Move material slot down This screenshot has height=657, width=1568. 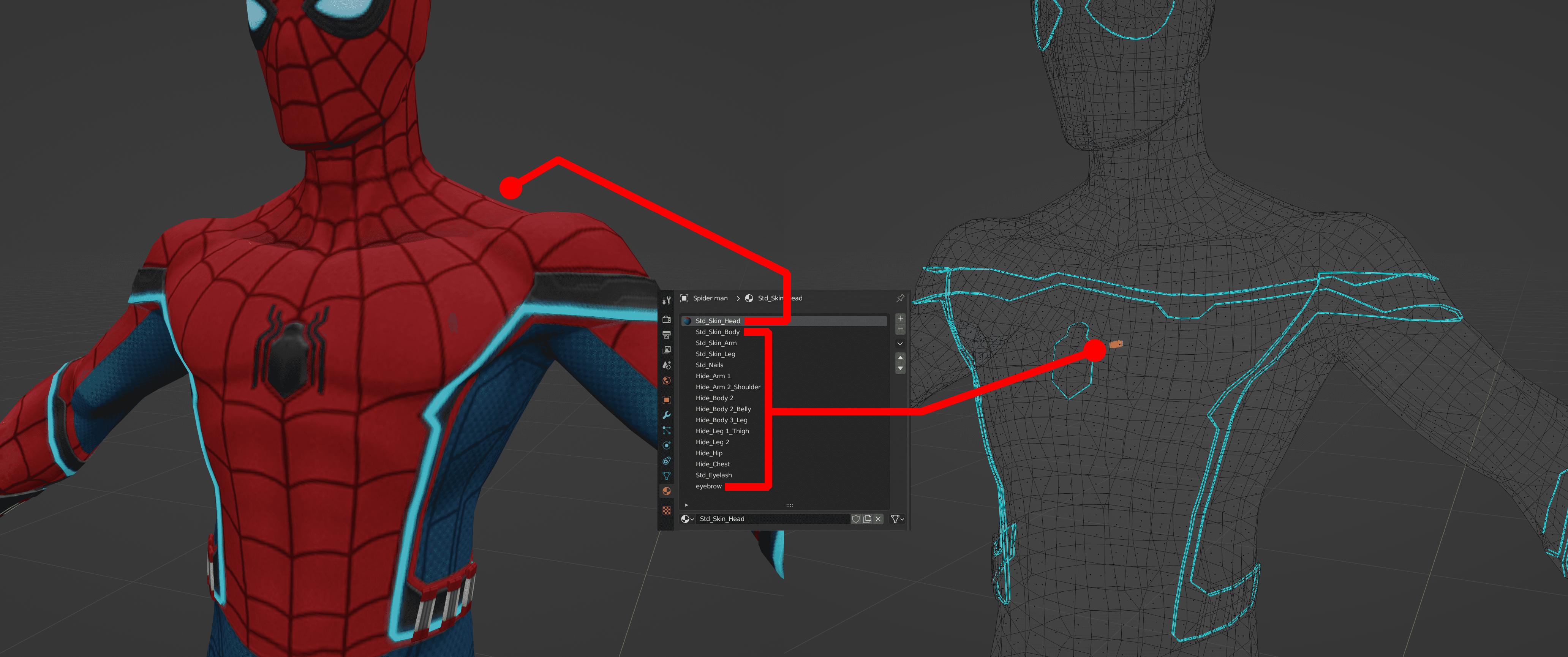point(900,368)
